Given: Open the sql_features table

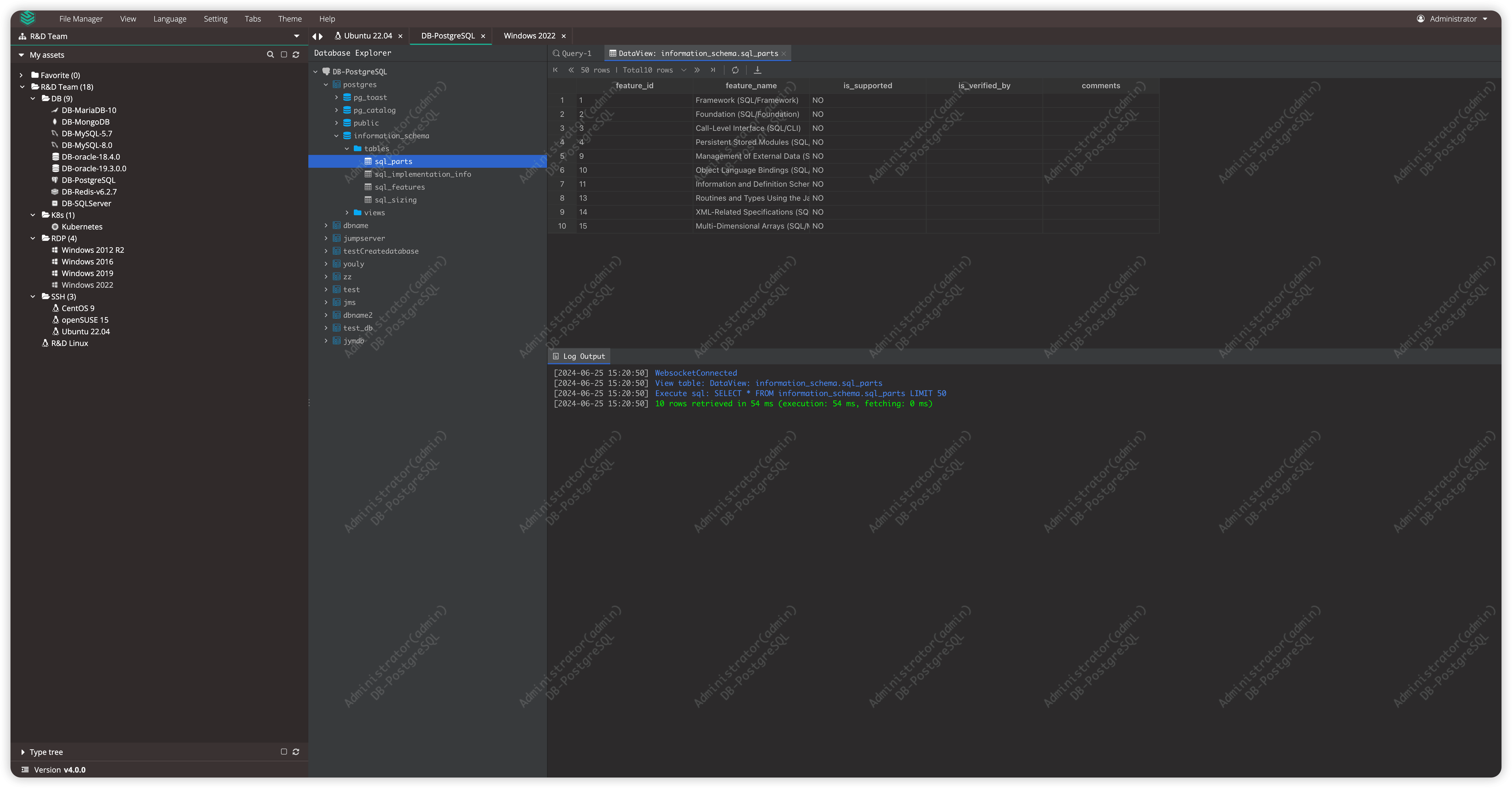Looking at the screenshot, I should (400, 187).
